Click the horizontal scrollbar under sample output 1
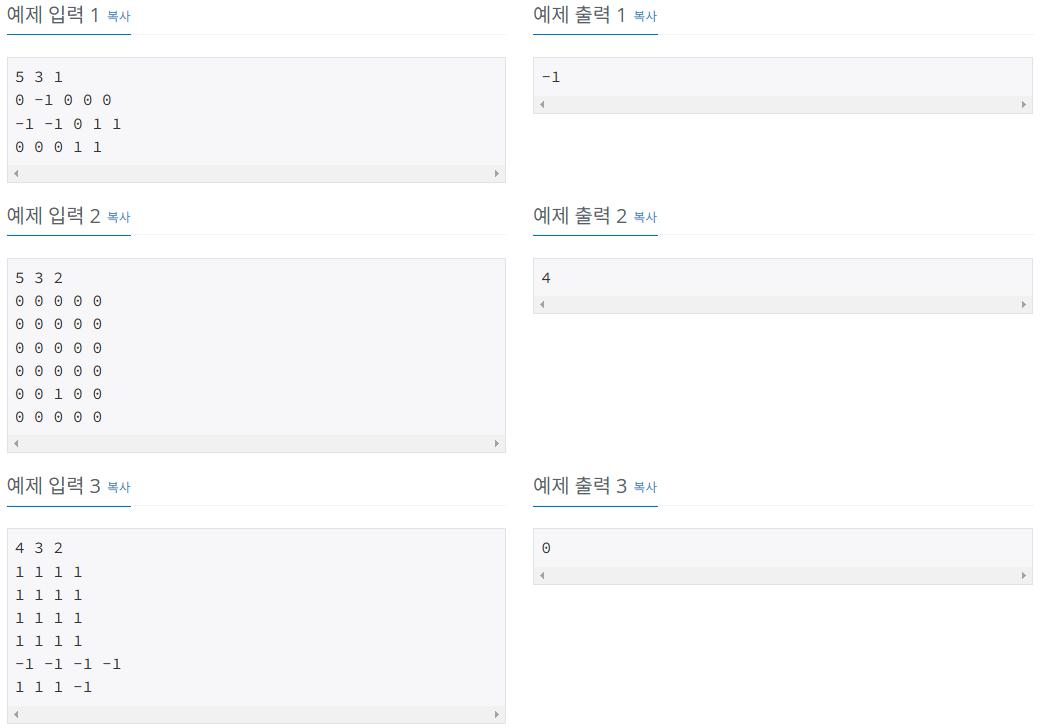The image size is (1044, 728). (783, 104)
